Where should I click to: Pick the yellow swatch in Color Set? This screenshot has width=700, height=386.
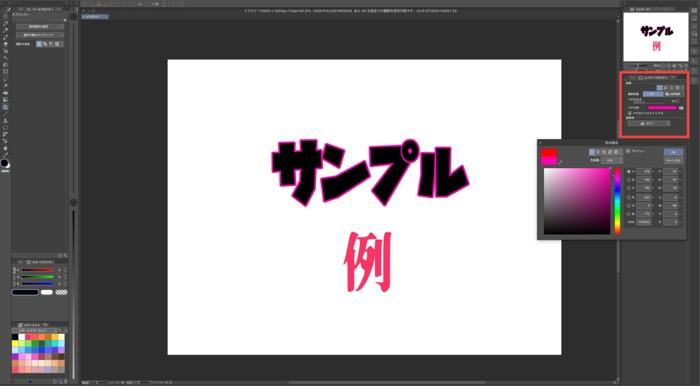coord(15,344)
